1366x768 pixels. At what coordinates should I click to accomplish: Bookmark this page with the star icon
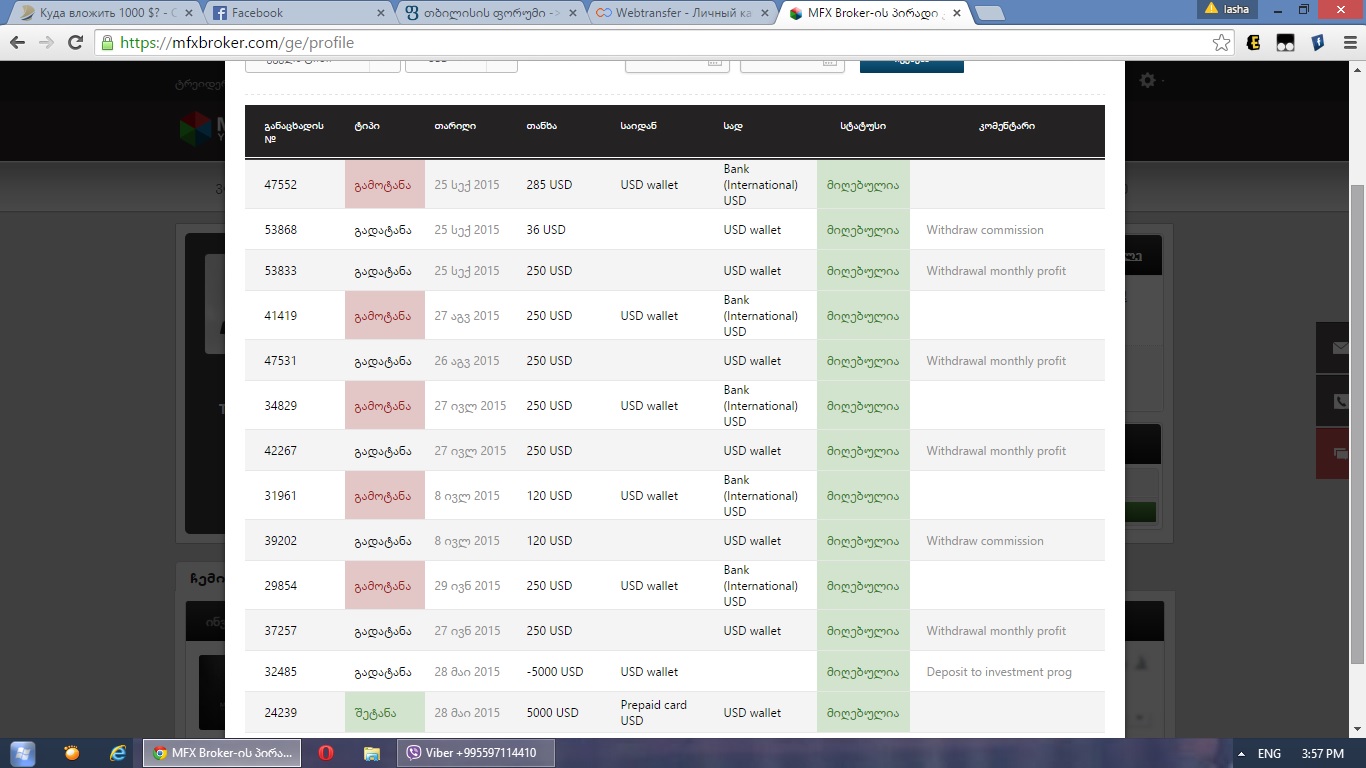point(1221,43)
